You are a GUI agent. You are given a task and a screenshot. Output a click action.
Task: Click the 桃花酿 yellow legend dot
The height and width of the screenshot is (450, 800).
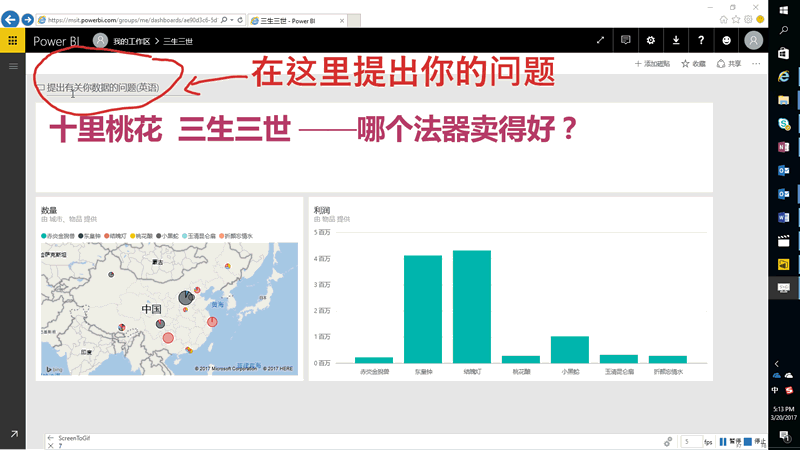(x=133, y=236)
